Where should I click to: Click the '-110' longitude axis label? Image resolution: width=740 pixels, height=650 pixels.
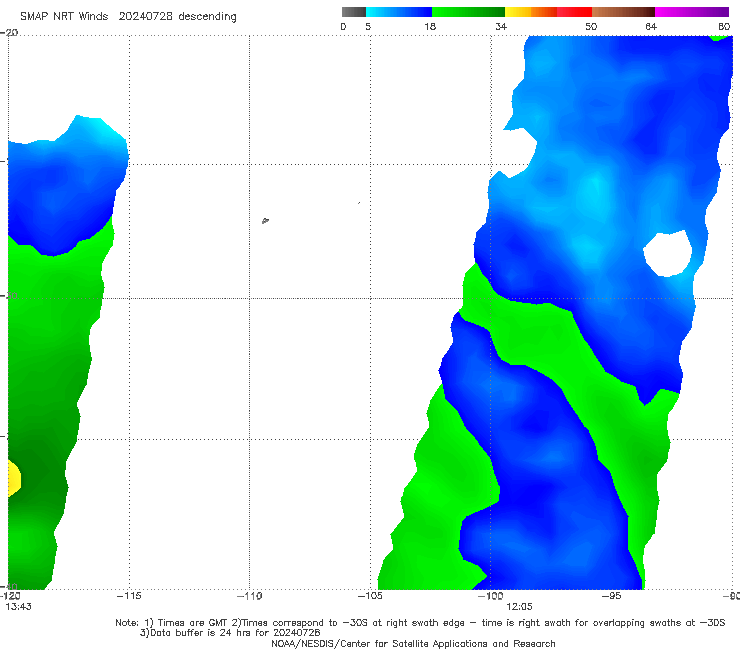[x=249, y=596]
